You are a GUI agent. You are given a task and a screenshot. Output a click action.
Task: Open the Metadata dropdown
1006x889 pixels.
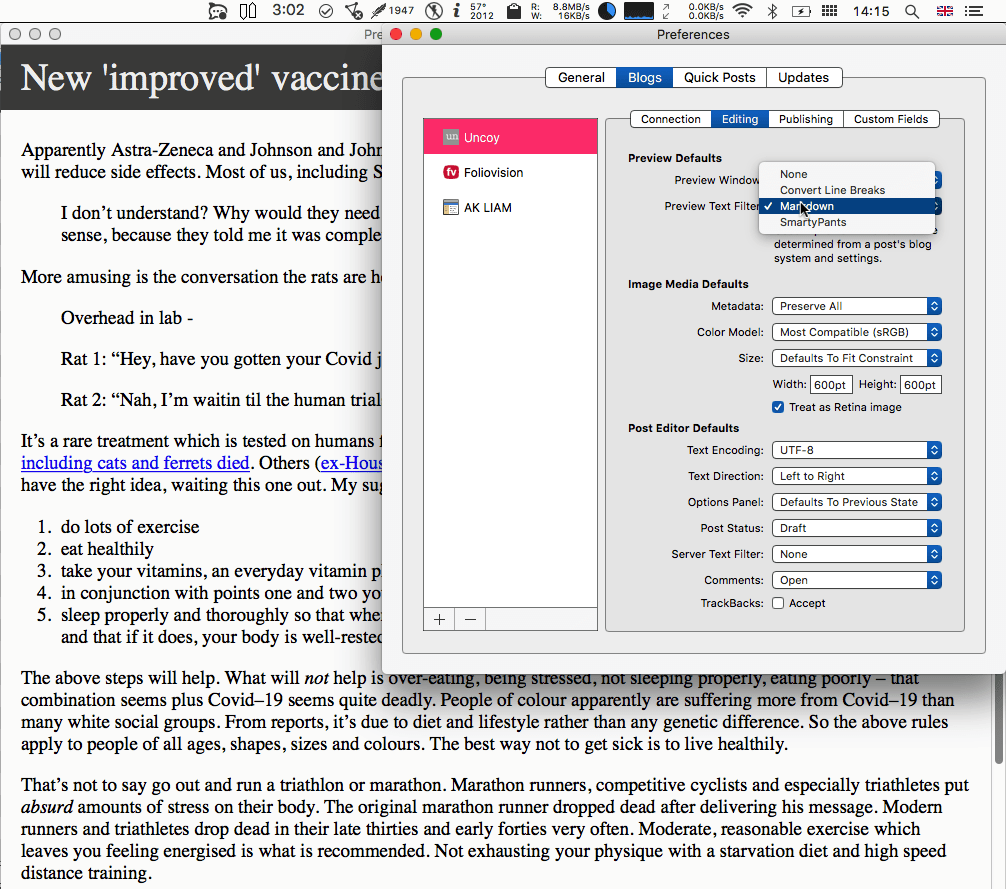tap(857, 306)
